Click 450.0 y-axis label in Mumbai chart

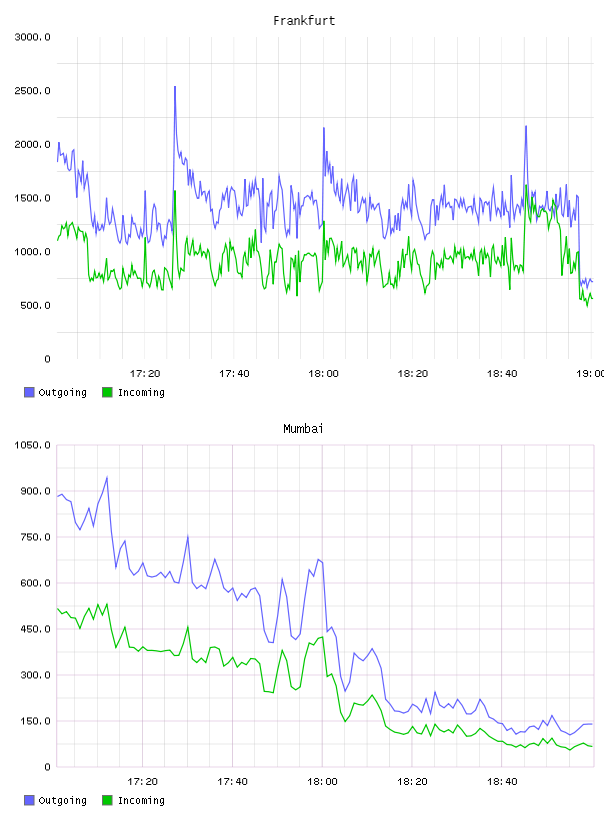pos(35,629)
